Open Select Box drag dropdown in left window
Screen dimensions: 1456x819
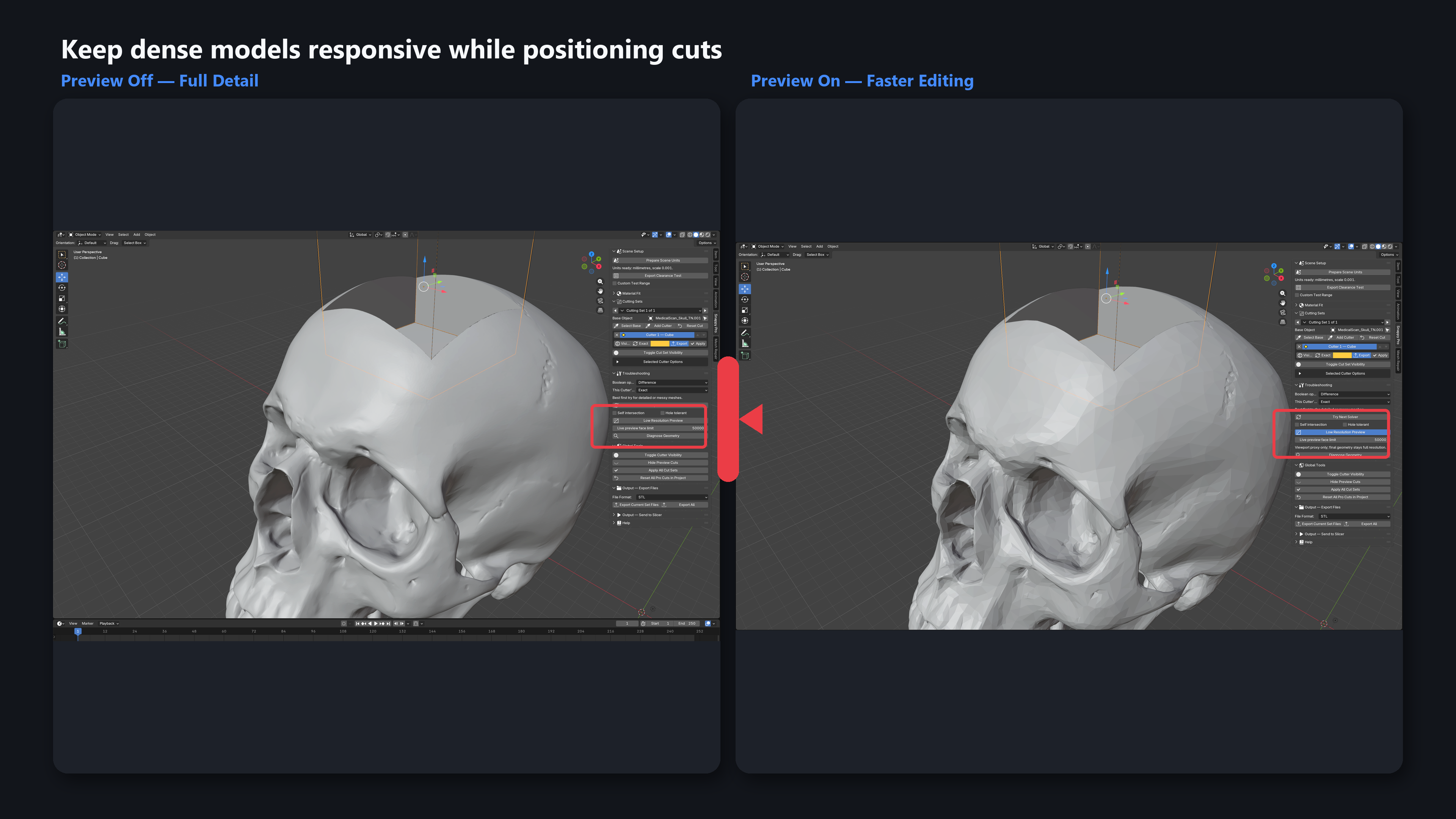click(135, 243)
